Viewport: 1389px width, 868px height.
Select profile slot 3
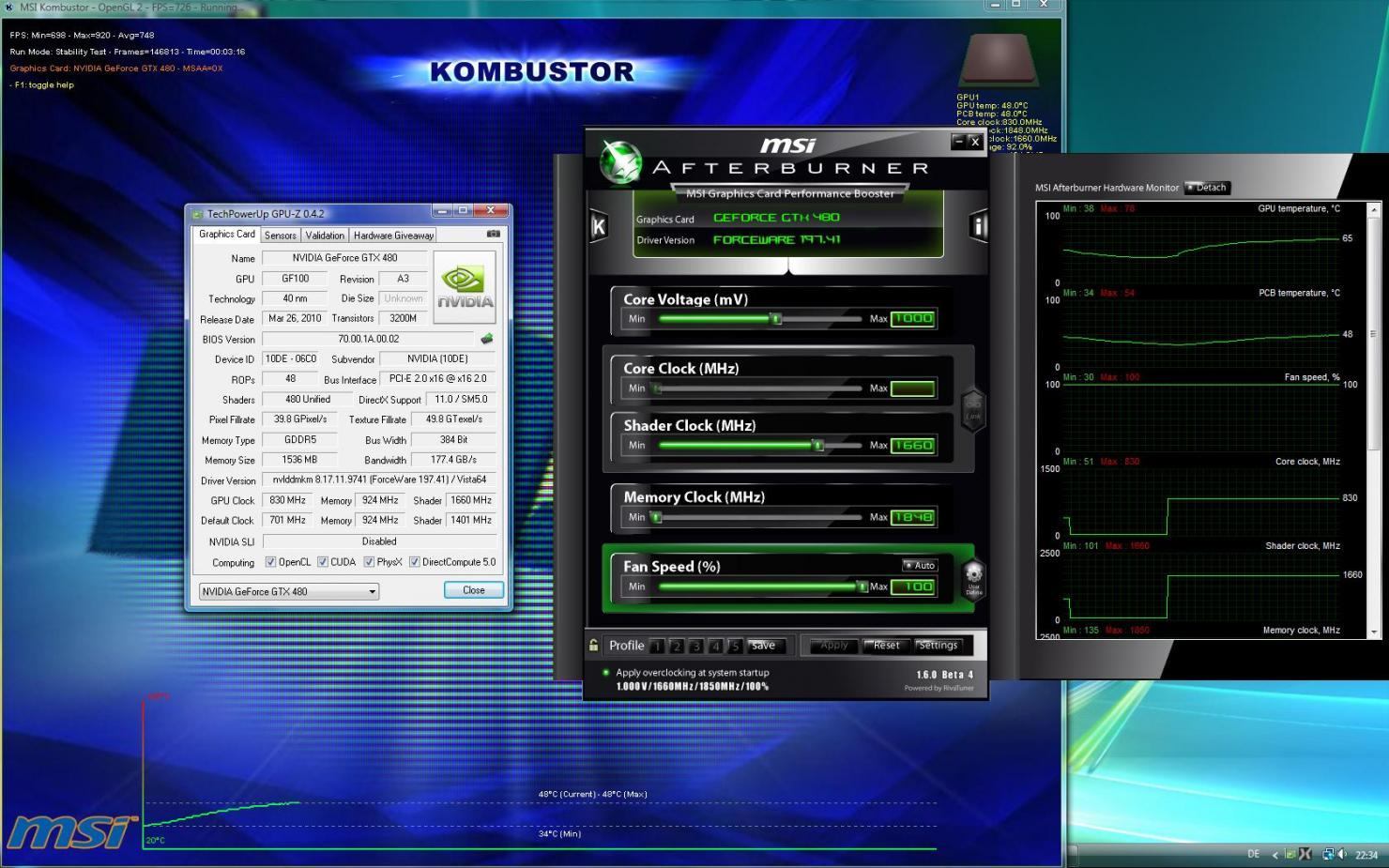[696, 646]
